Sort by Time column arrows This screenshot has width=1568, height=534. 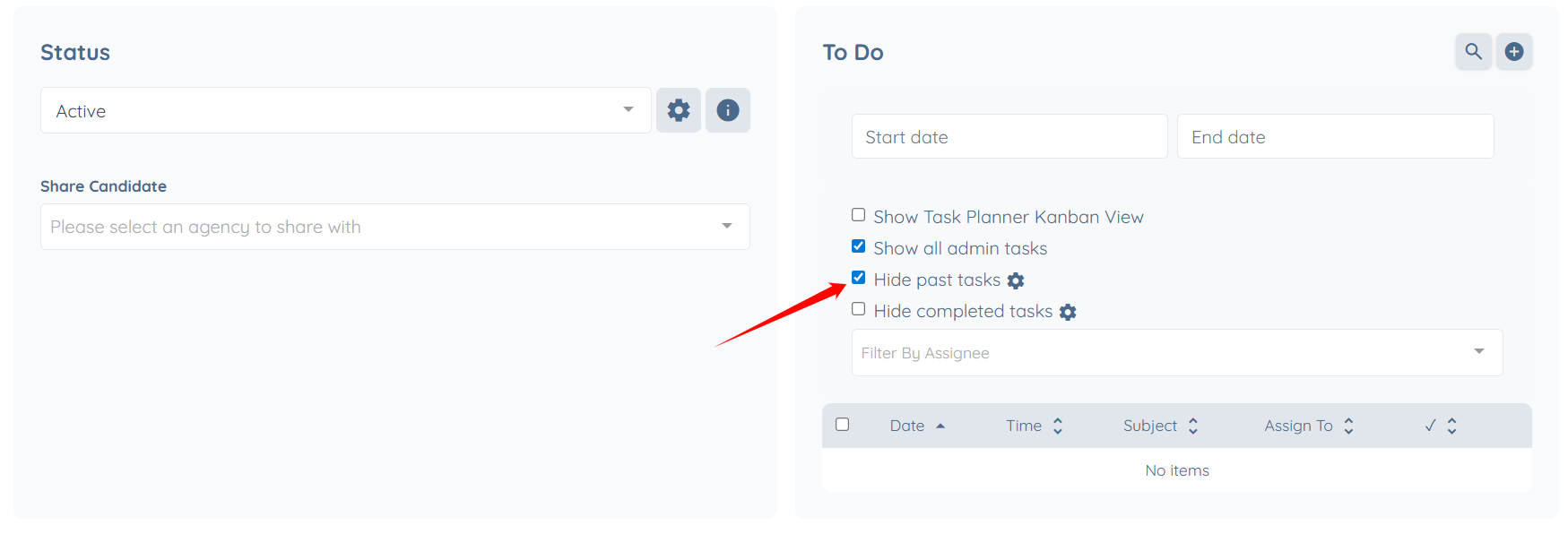[x=1058, y=426]
